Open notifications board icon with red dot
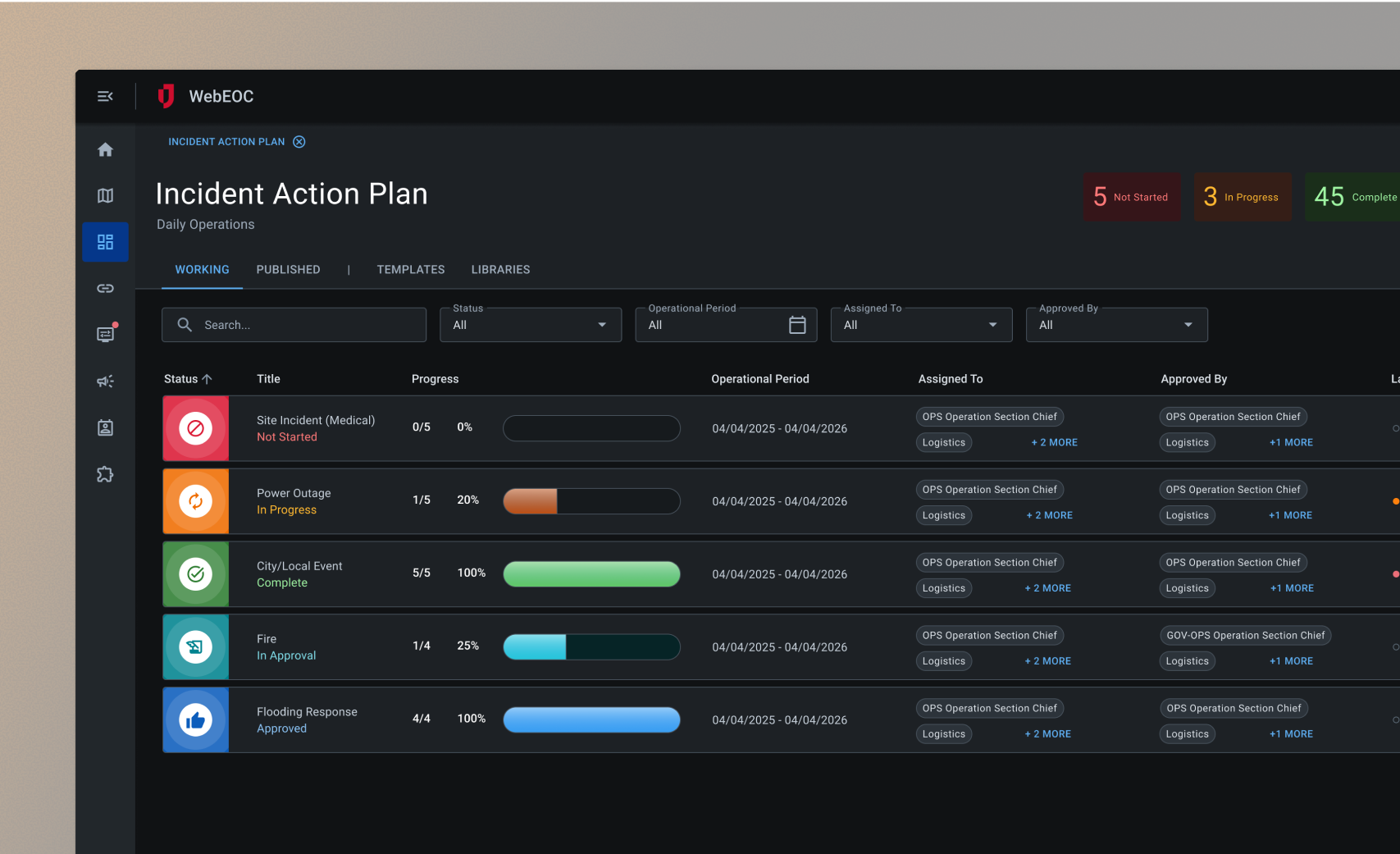This screenshot has height=854, width=1400. (106, 334)
